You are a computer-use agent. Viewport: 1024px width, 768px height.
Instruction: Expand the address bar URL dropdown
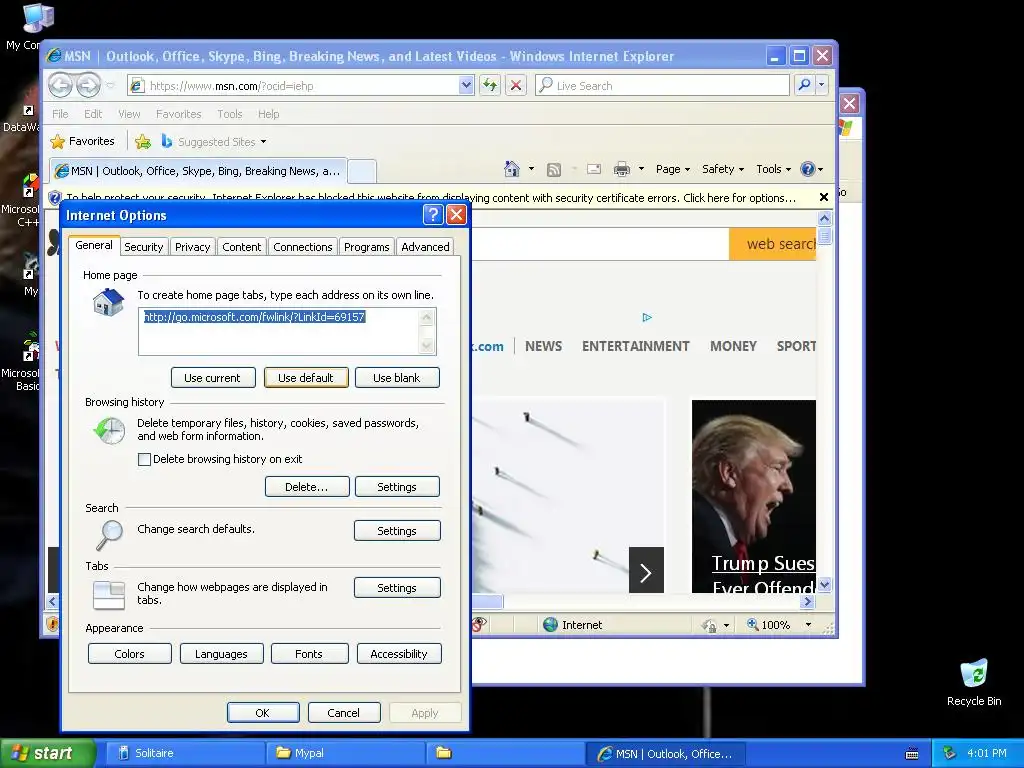[x=466, y=85]
